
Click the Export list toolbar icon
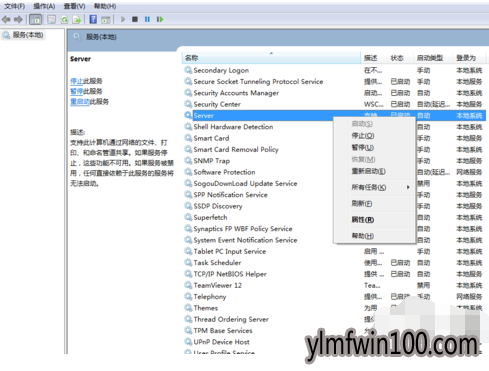tap(77, 20)
